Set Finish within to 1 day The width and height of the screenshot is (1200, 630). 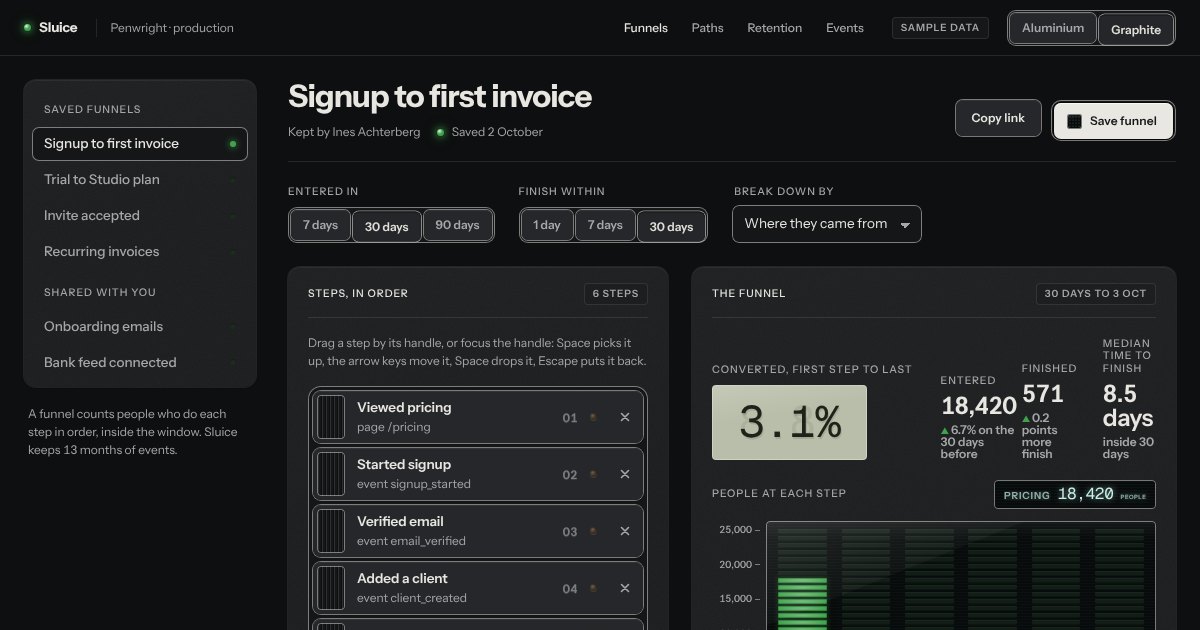click(547, 225)
